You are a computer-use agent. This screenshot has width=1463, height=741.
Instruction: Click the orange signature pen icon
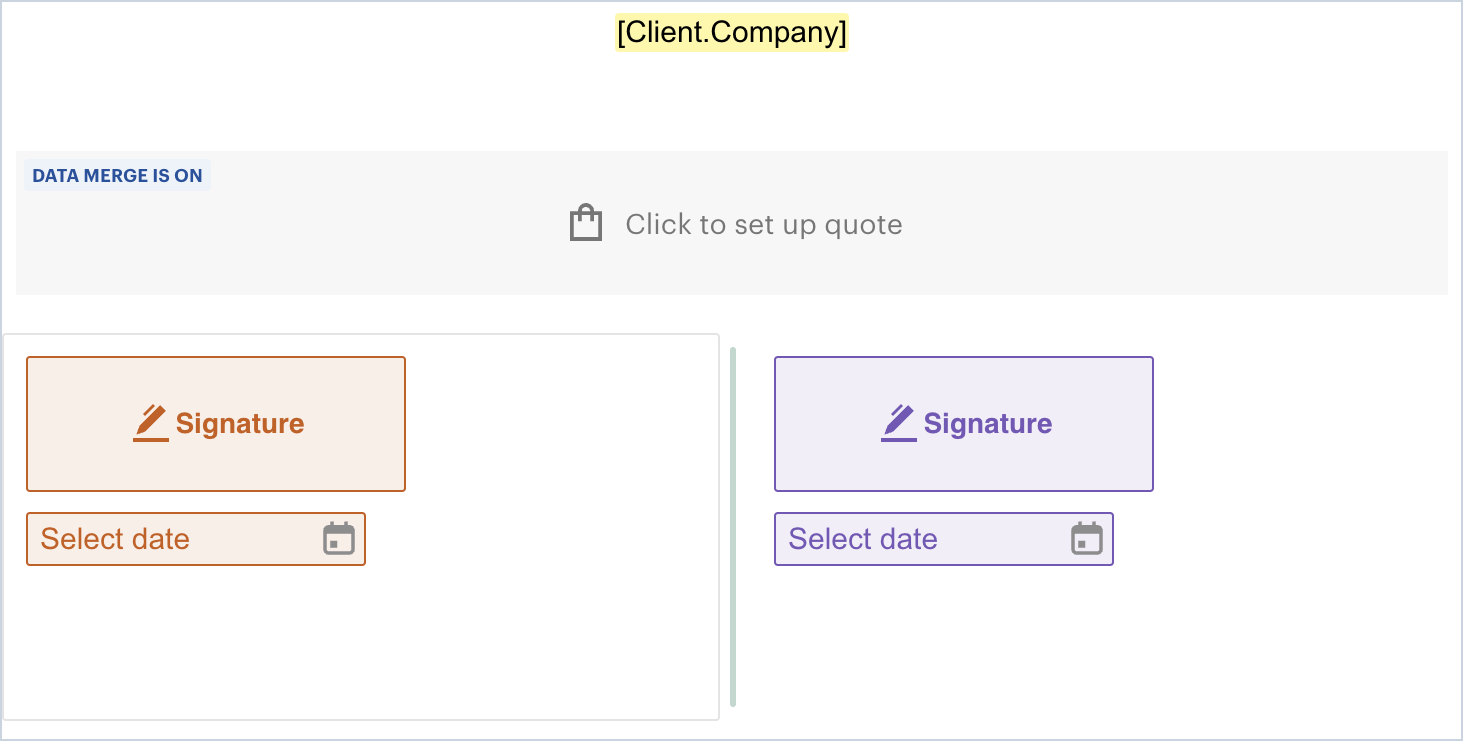(x=151, y=423)
